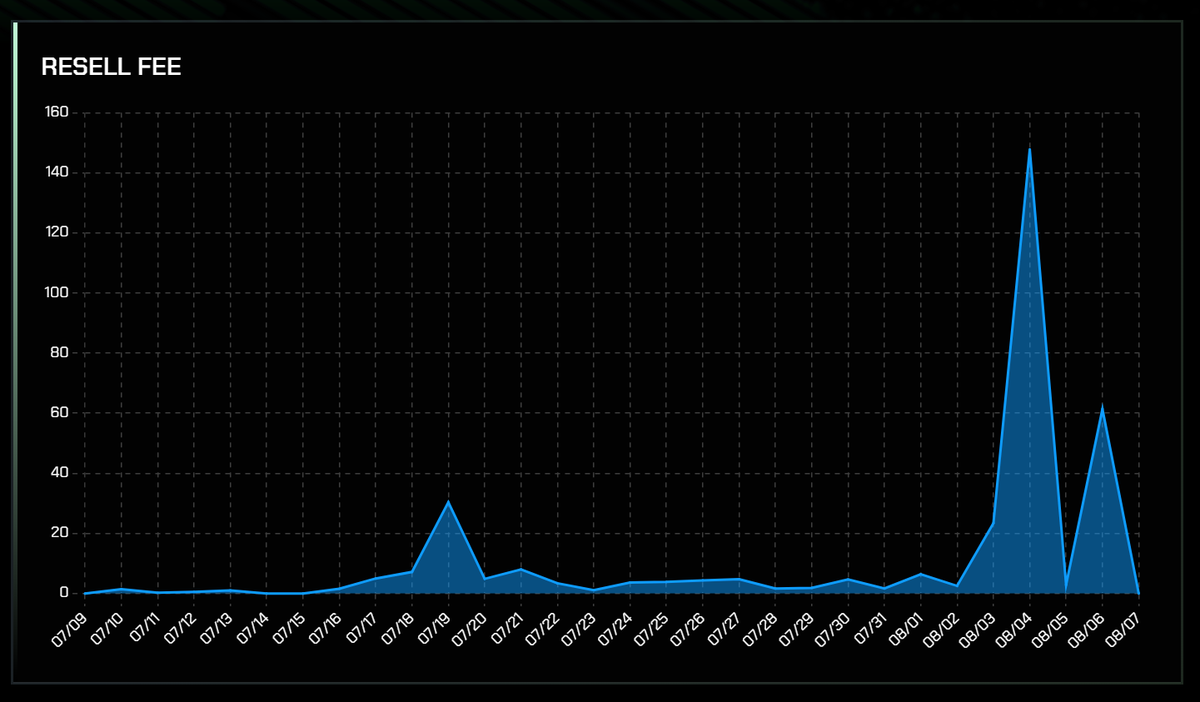Click the 140 y-axis value
The width and height of the screenshot is (1200, 702).
56,173
